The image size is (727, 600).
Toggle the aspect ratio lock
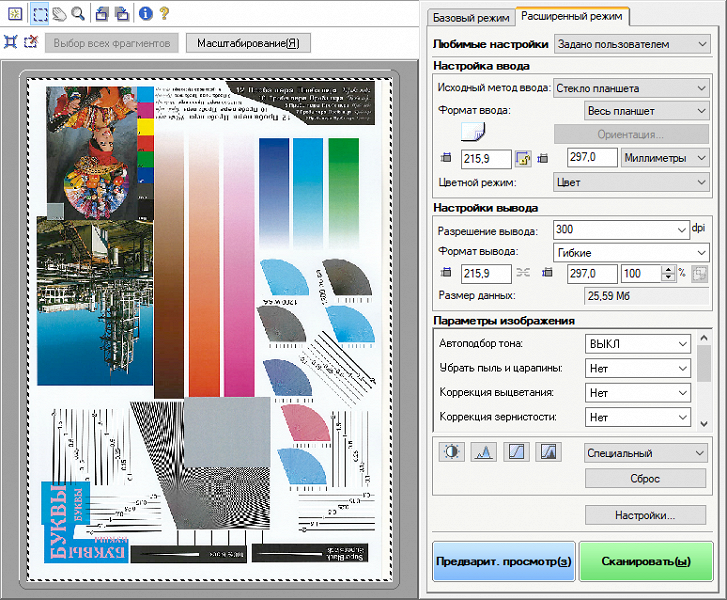pyautogui.click(x=522, y=158)
